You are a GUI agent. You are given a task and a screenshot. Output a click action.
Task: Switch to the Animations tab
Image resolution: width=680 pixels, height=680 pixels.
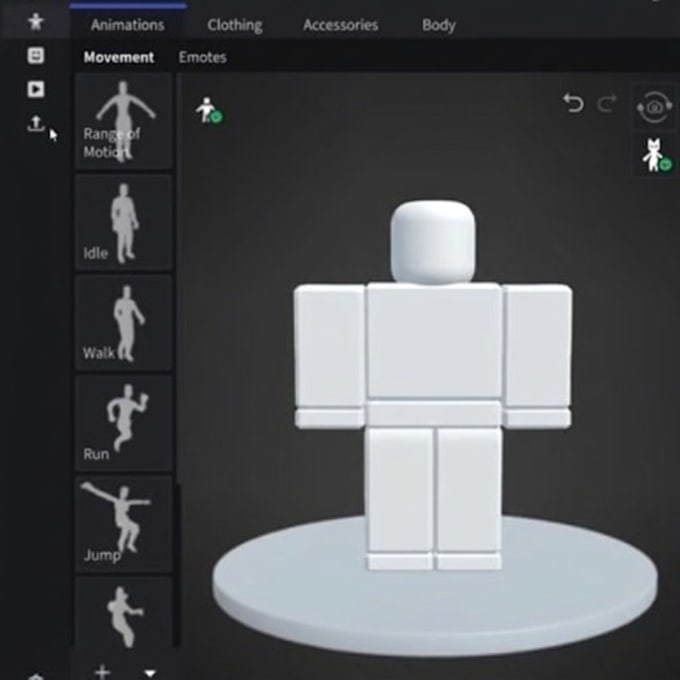pos(128,25)
